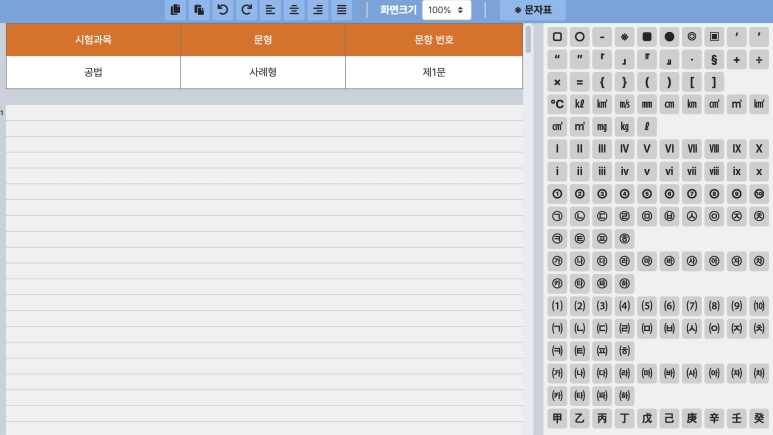Screen dimensions: 773x435
Task: Undo the last action
Action: click(223, 10)
